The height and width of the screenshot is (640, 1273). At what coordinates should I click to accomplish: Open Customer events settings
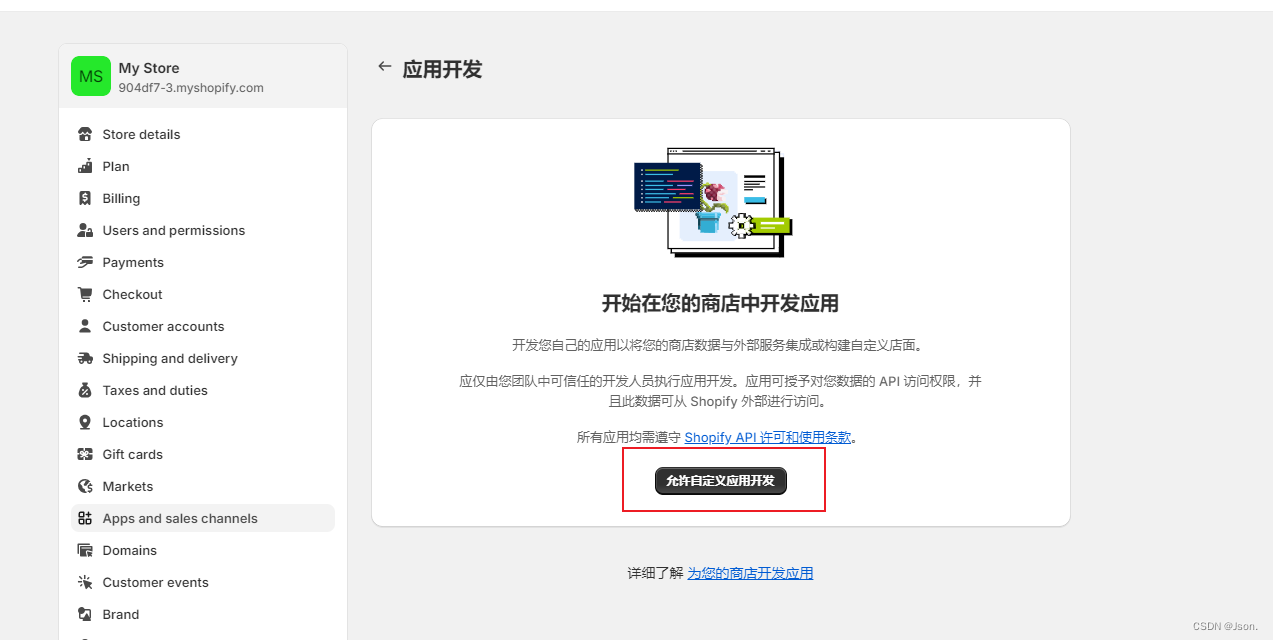point(203,582)
